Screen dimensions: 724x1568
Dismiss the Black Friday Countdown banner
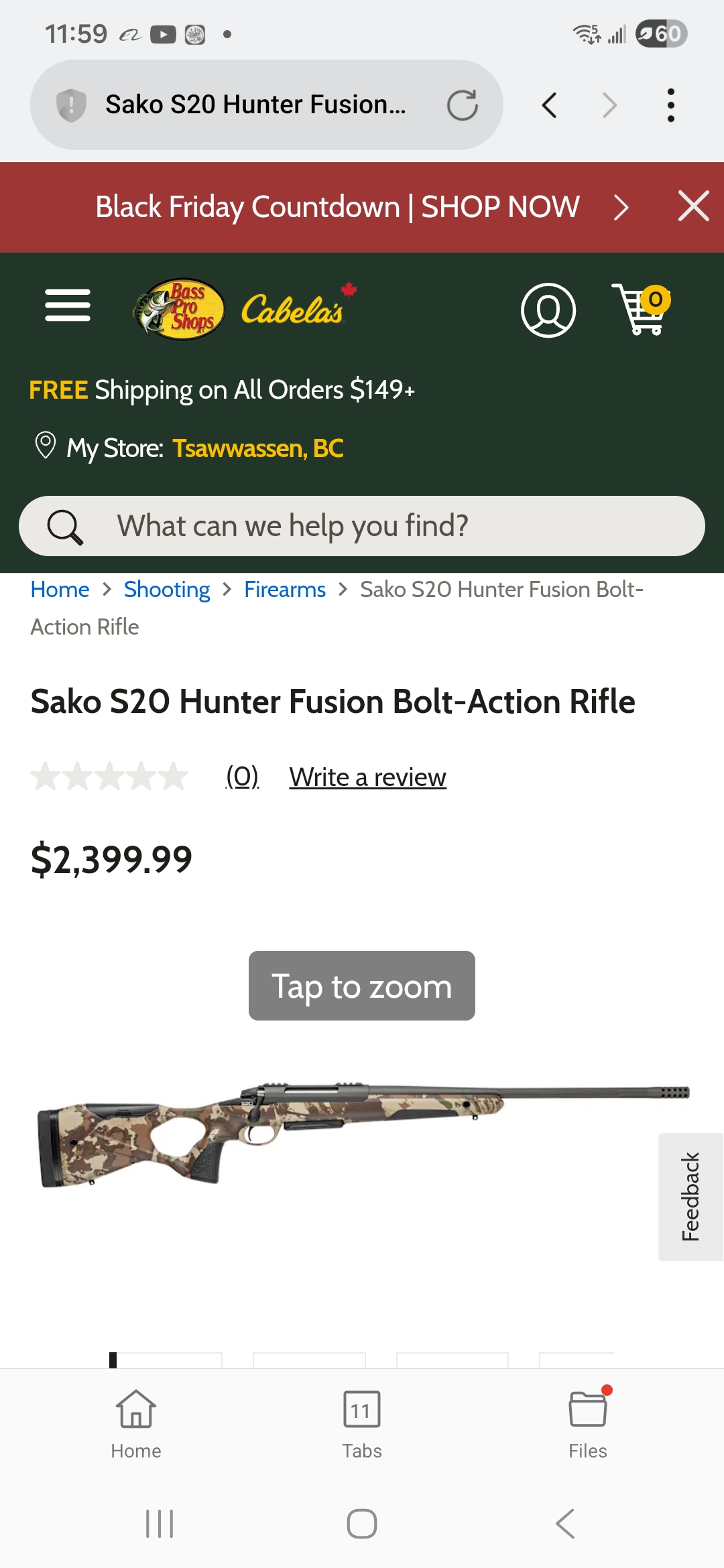(x=693, y=206)
